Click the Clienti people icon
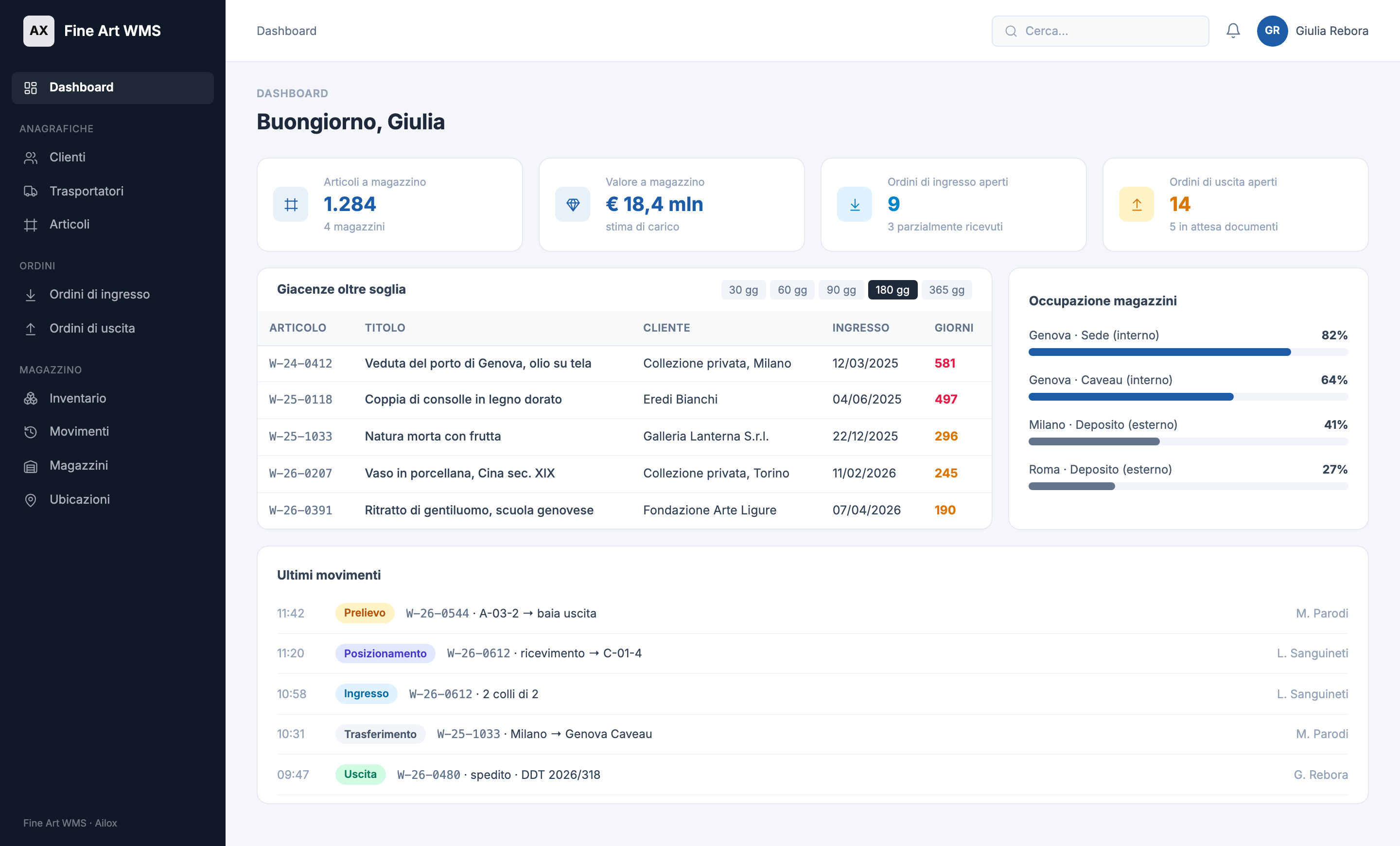1400x846 pixels. 31,158
